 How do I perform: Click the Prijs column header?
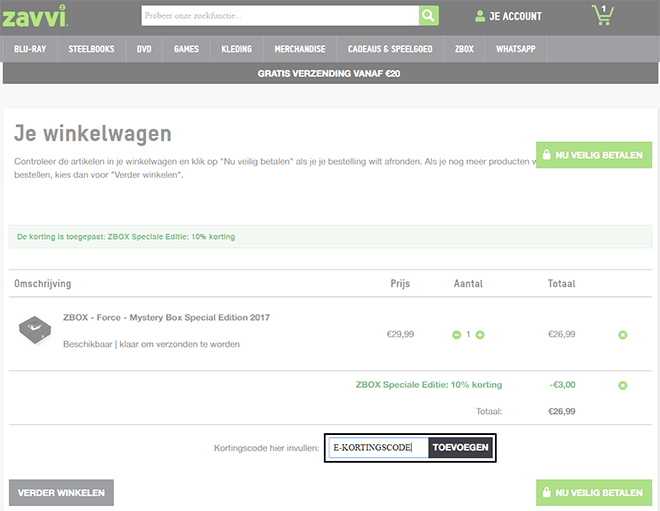pos(400,284)
